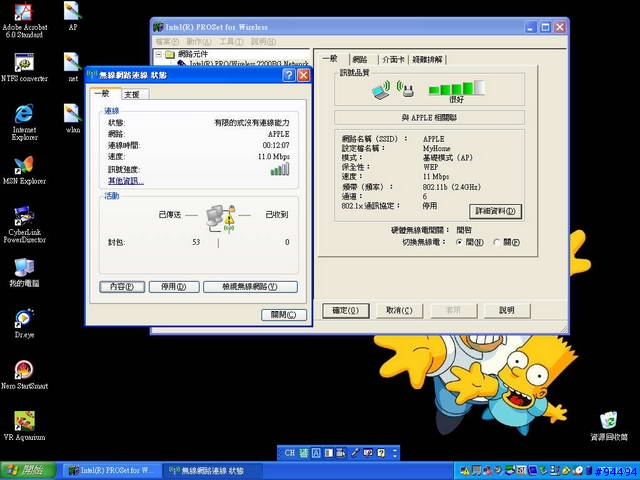
Task: Click the signal quality green bar meter
Action: click(456, 88)
